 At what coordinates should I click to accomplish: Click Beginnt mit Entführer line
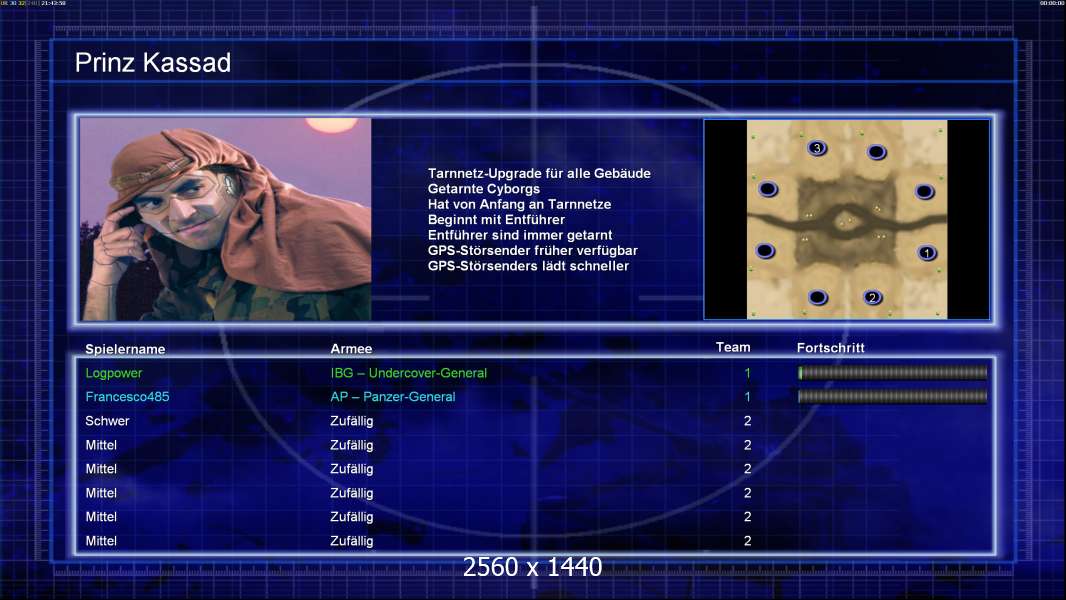click(x=496, y=219)
